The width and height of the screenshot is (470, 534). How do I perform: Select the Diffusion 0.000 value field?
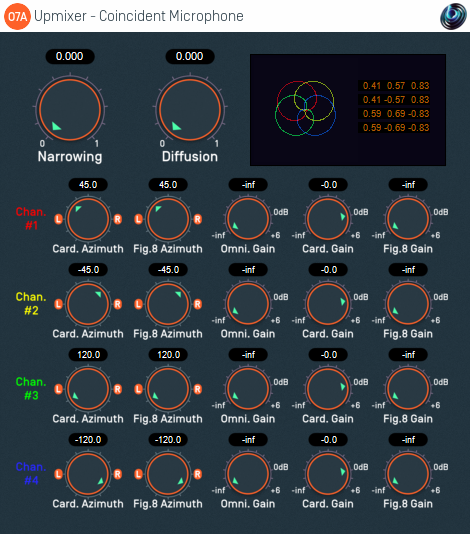click(x=190, y=56)
